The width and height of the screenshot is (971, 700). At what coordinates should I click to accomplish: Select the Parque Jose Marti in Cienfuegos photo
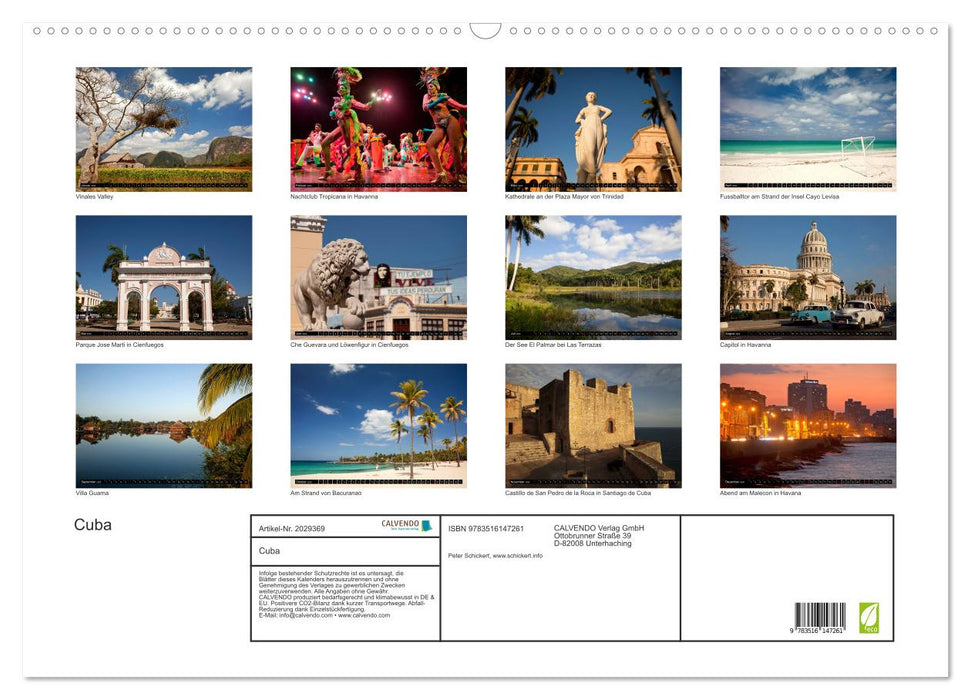click(164, 276)
